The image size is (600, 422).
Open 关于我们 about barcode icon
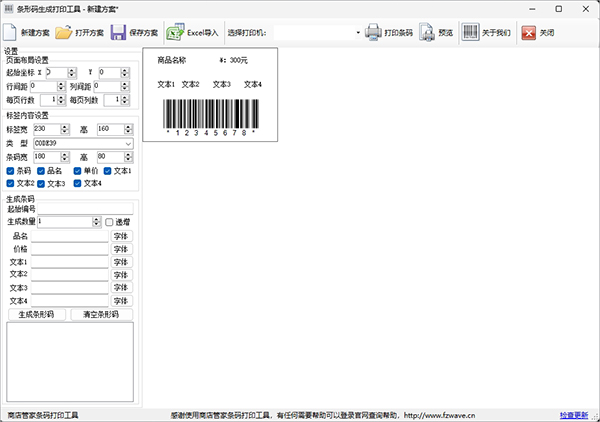point(470,32)
